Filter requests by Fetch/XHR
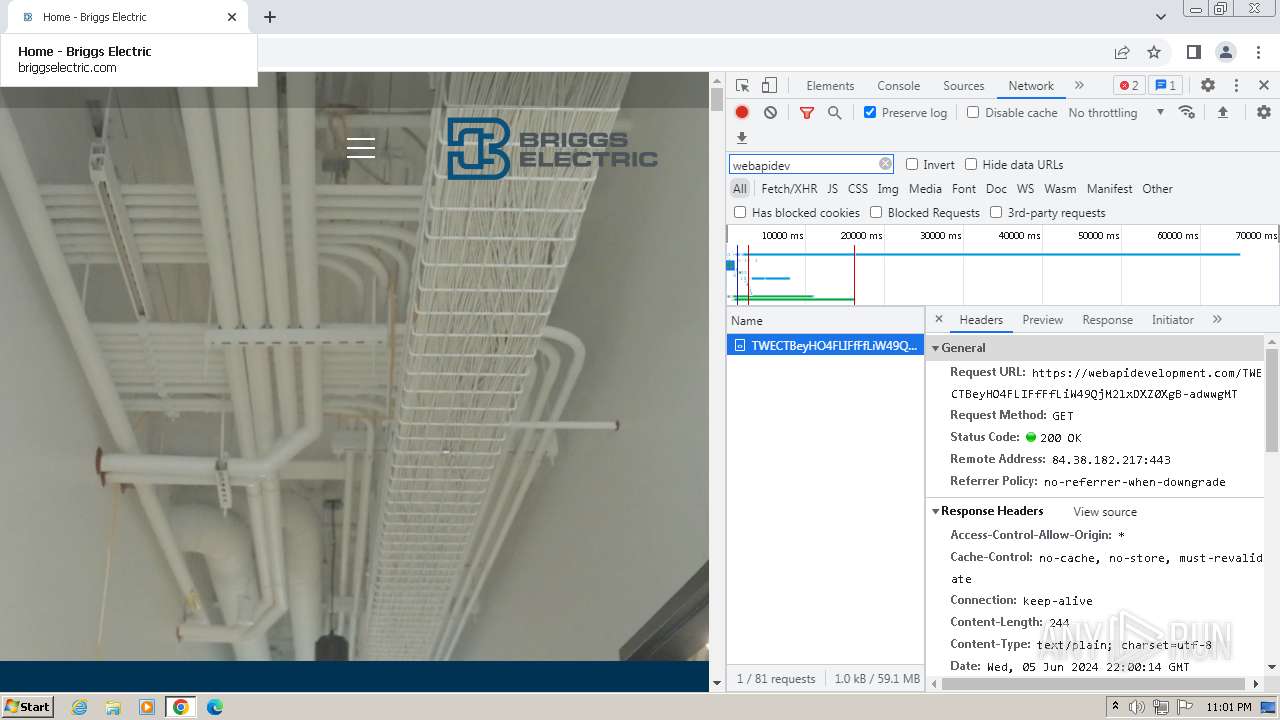 (789, 188)
